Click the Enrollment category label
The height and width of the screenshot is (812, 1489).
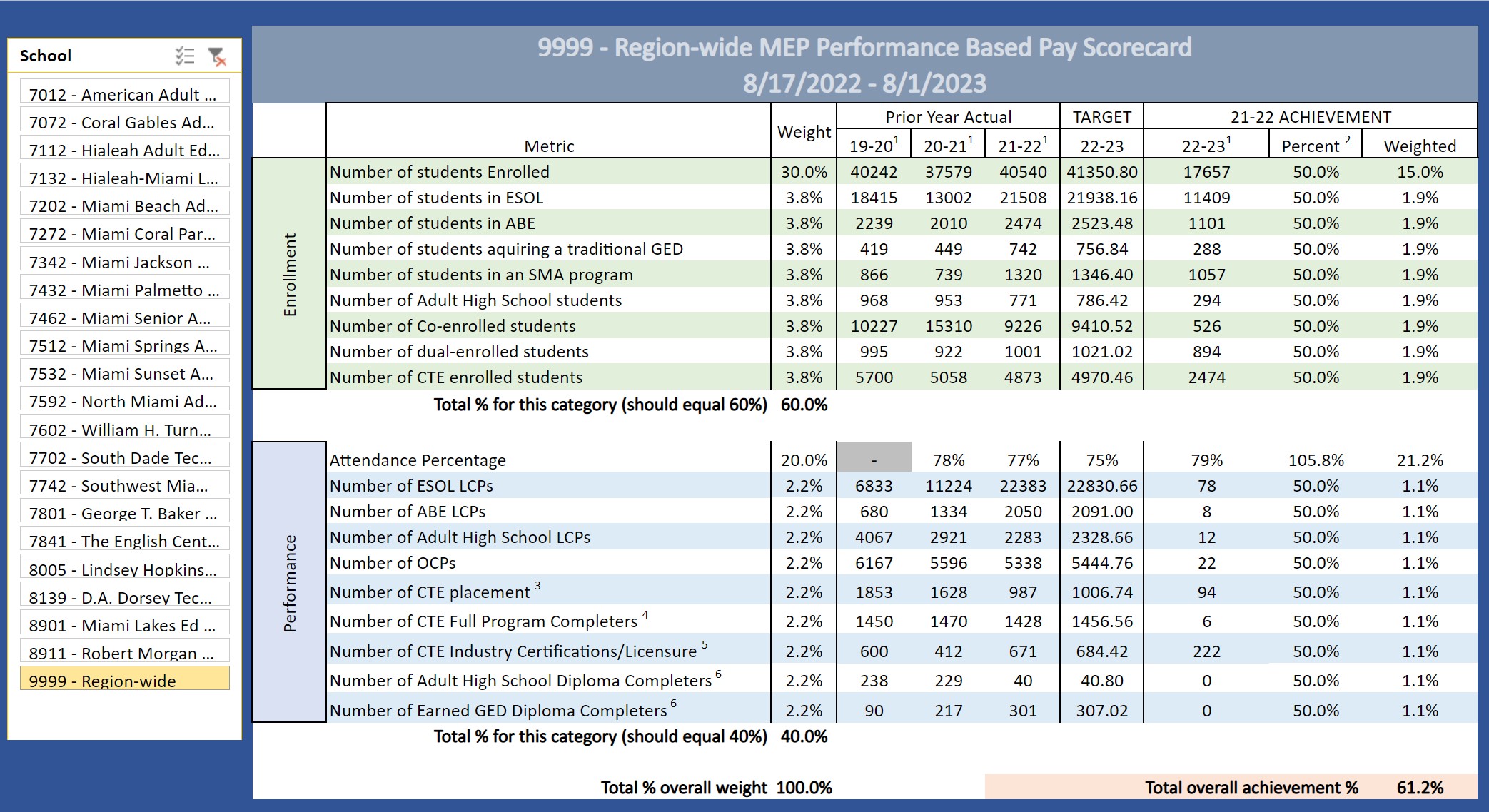[x=289, y=274]
